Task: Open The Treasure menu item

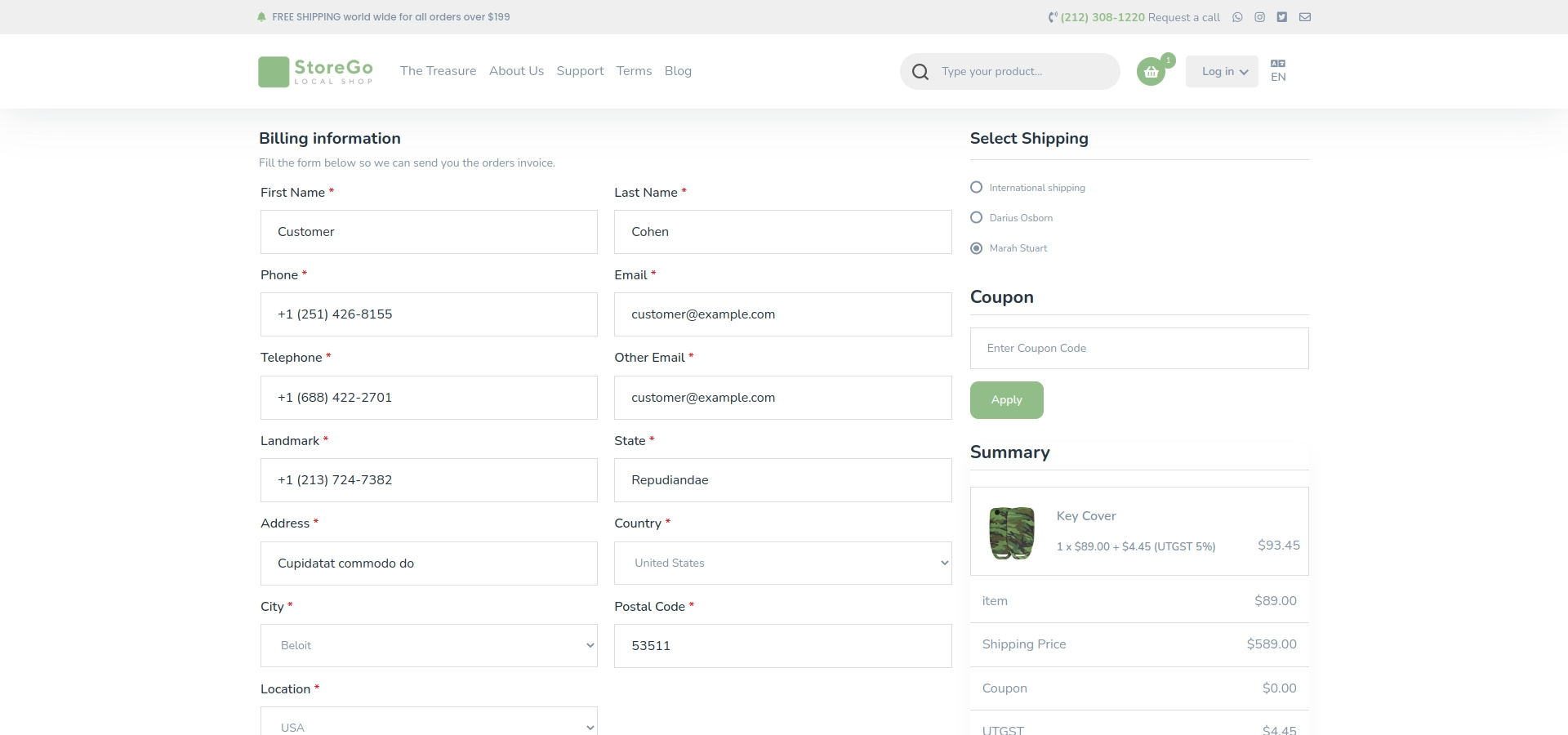Action: (438, 71)
